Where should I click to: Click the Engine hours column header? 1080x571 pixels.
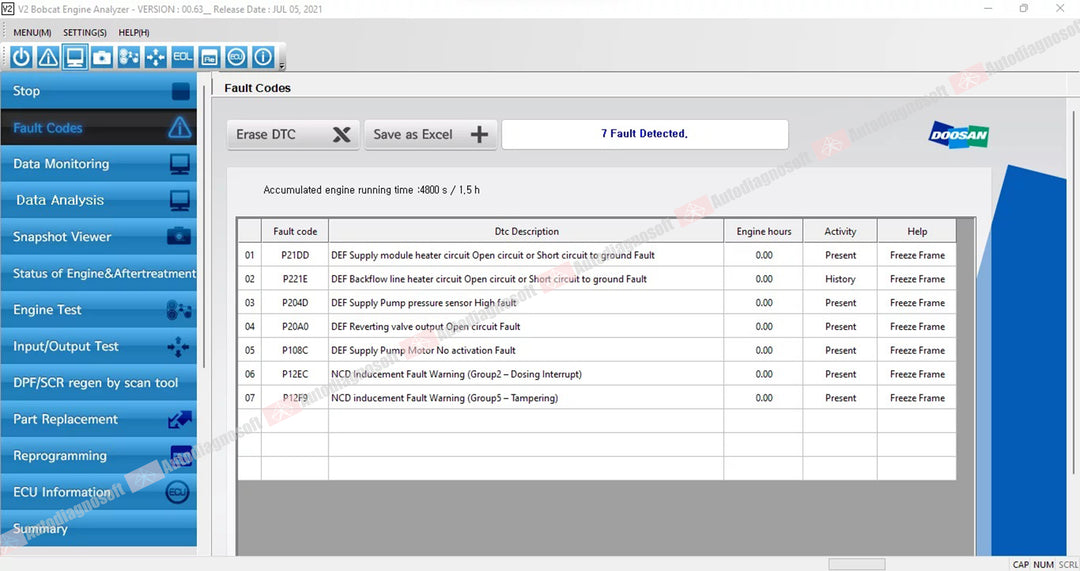coord(764,231)
